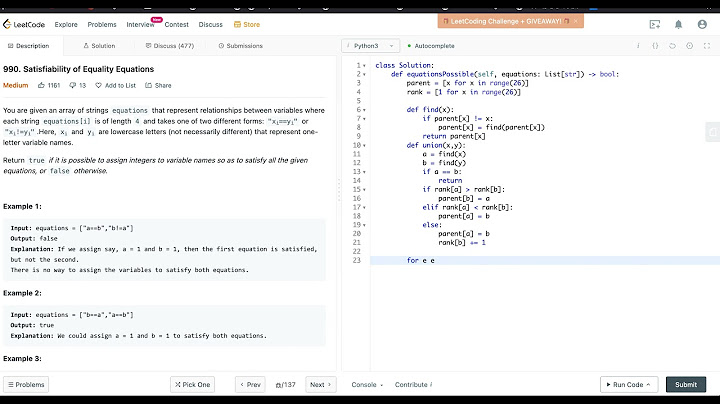The width and height of the screenshot is (720, 404).
Task: Enter fullscreen editor mode
Action: [707, 46]
